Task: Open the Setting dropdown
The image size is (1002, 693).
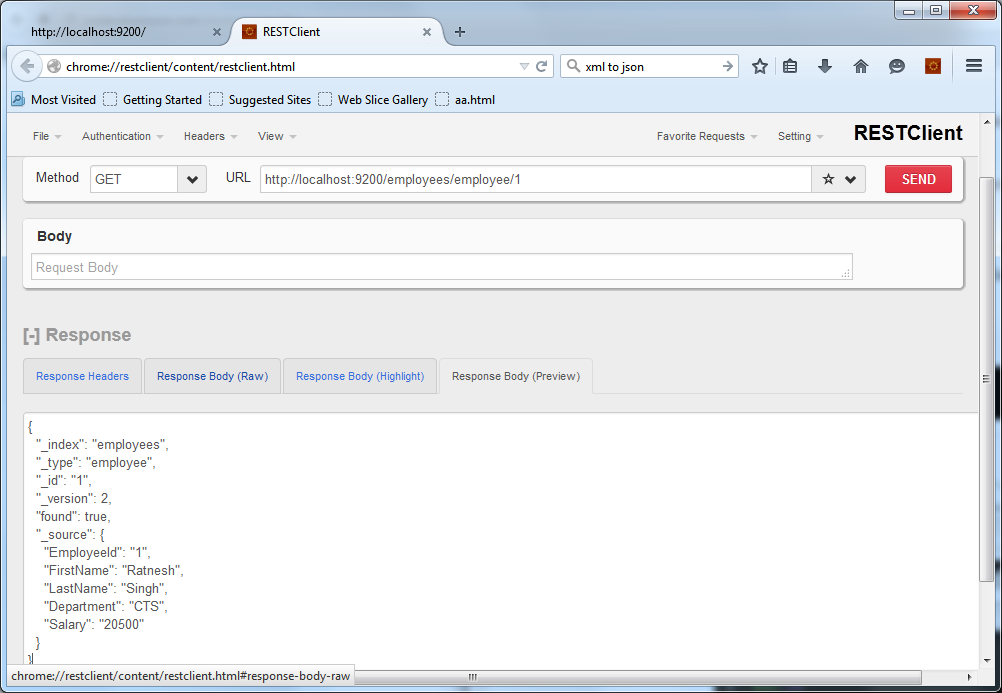Action: tap(800, 136)
